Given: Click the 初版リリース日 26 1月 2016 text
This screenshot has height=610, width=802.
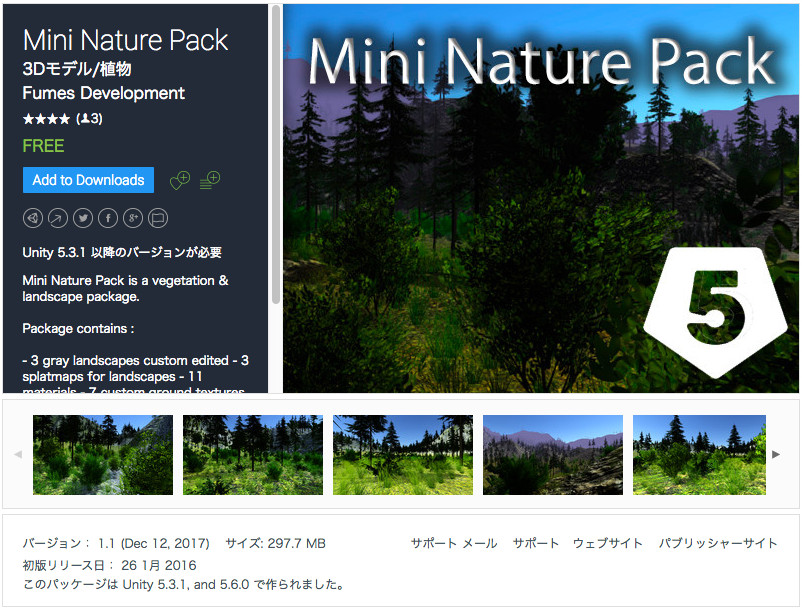Looking at the screenshot, I should coord(109,565).
